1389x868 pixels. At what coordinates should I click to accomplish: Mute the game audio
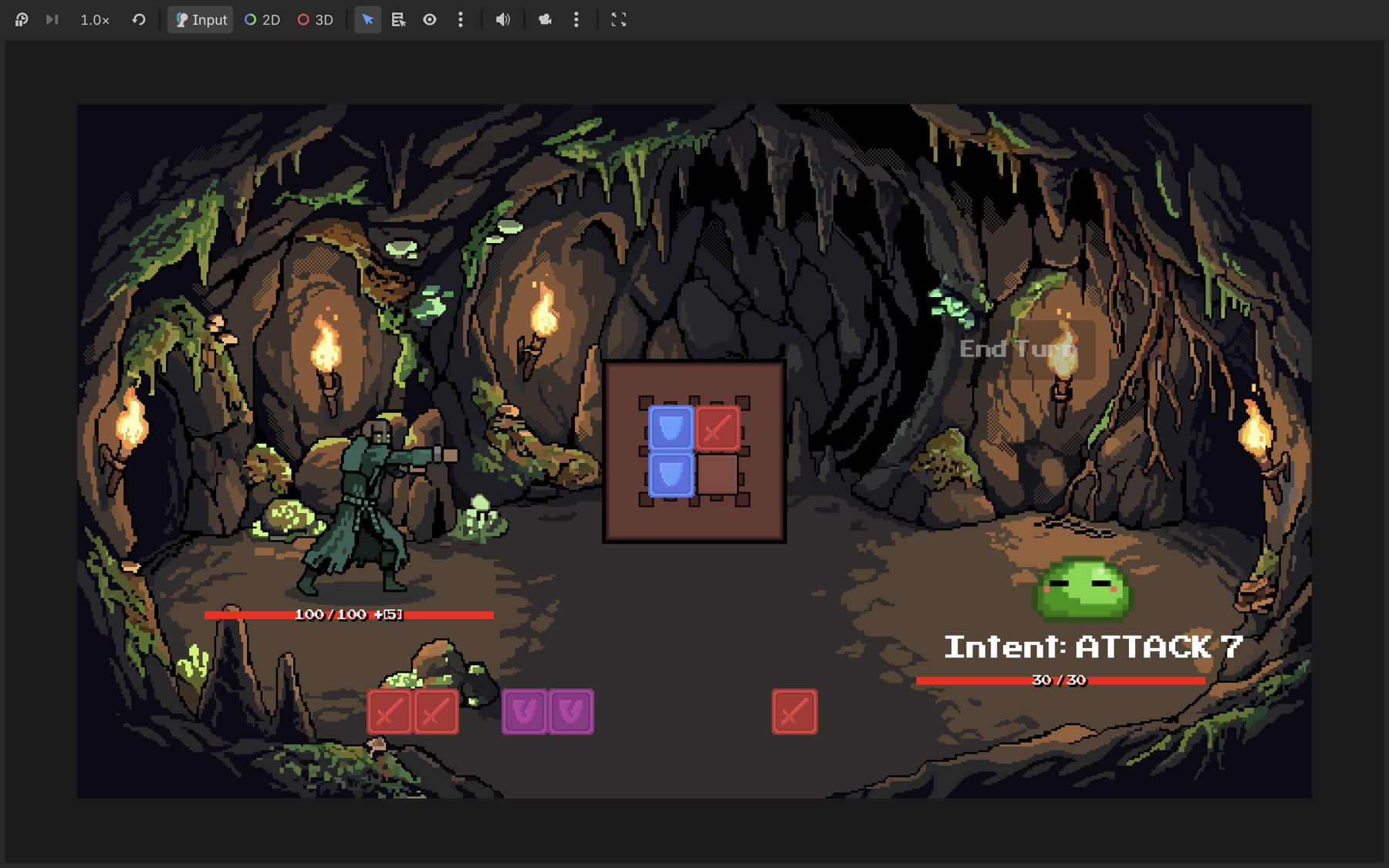coord(503,20)
